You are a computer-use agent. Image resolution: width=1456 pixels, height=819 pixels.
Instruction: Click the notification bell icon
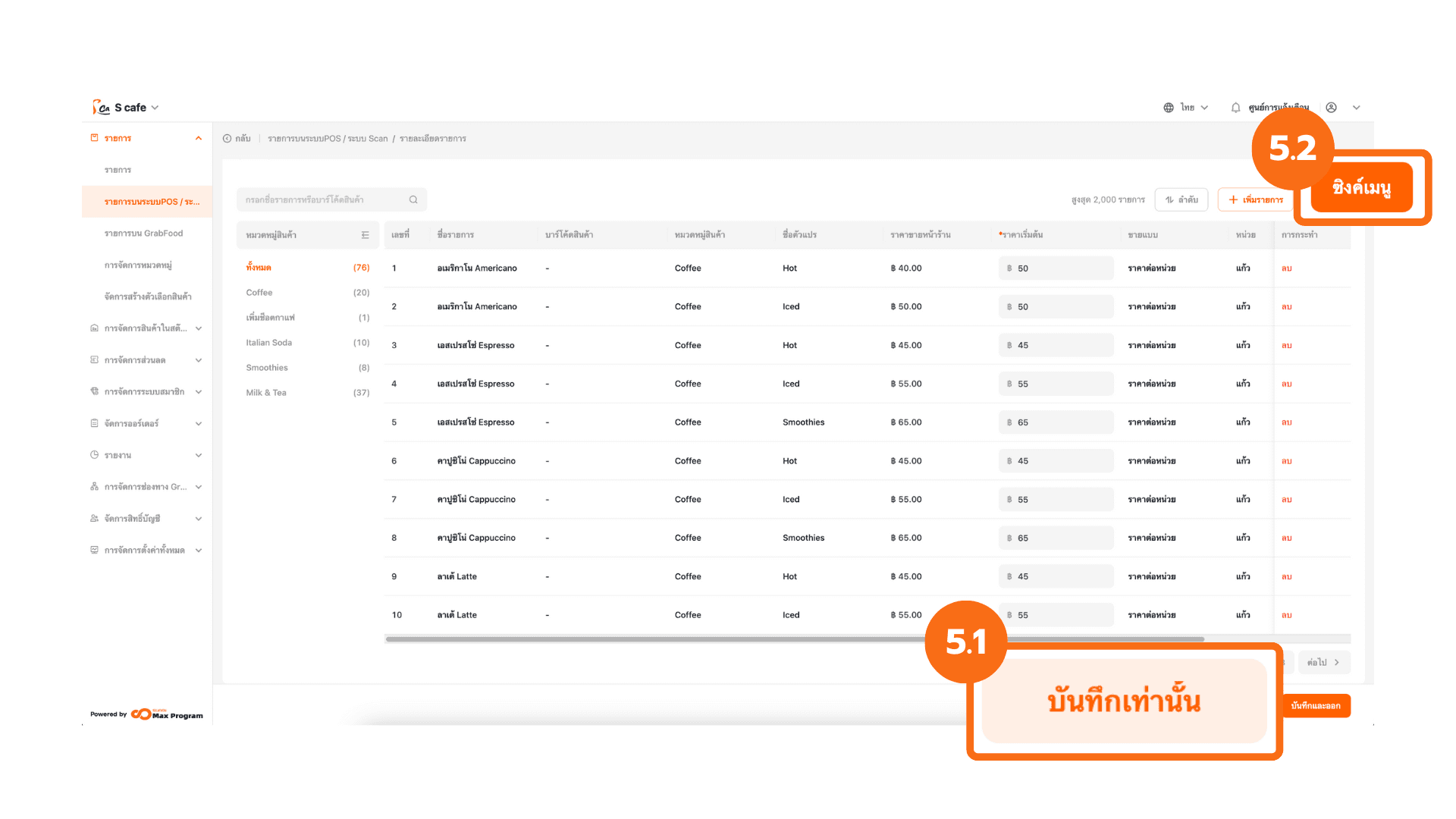click(x=1235, y=108)
